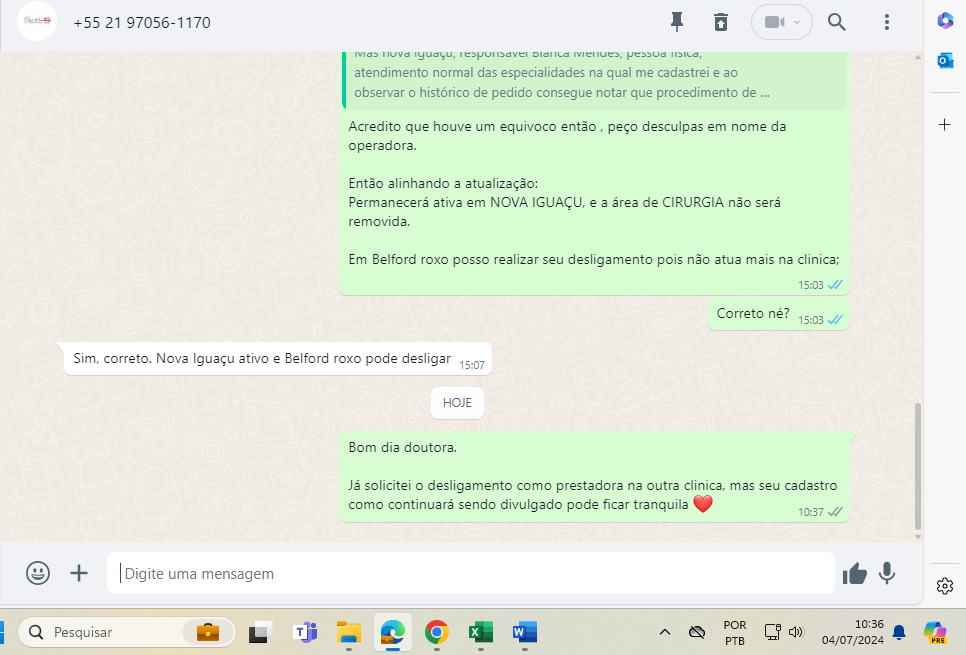Open contact profile picture
966x655 pixels.
(37, 22)
